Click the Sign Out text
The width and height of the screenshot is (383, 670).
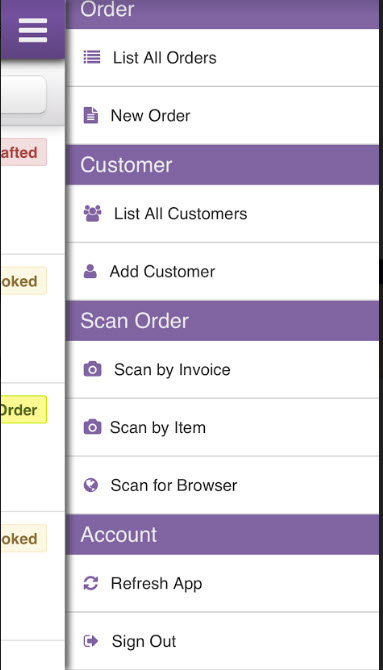[x=144, y=641]
